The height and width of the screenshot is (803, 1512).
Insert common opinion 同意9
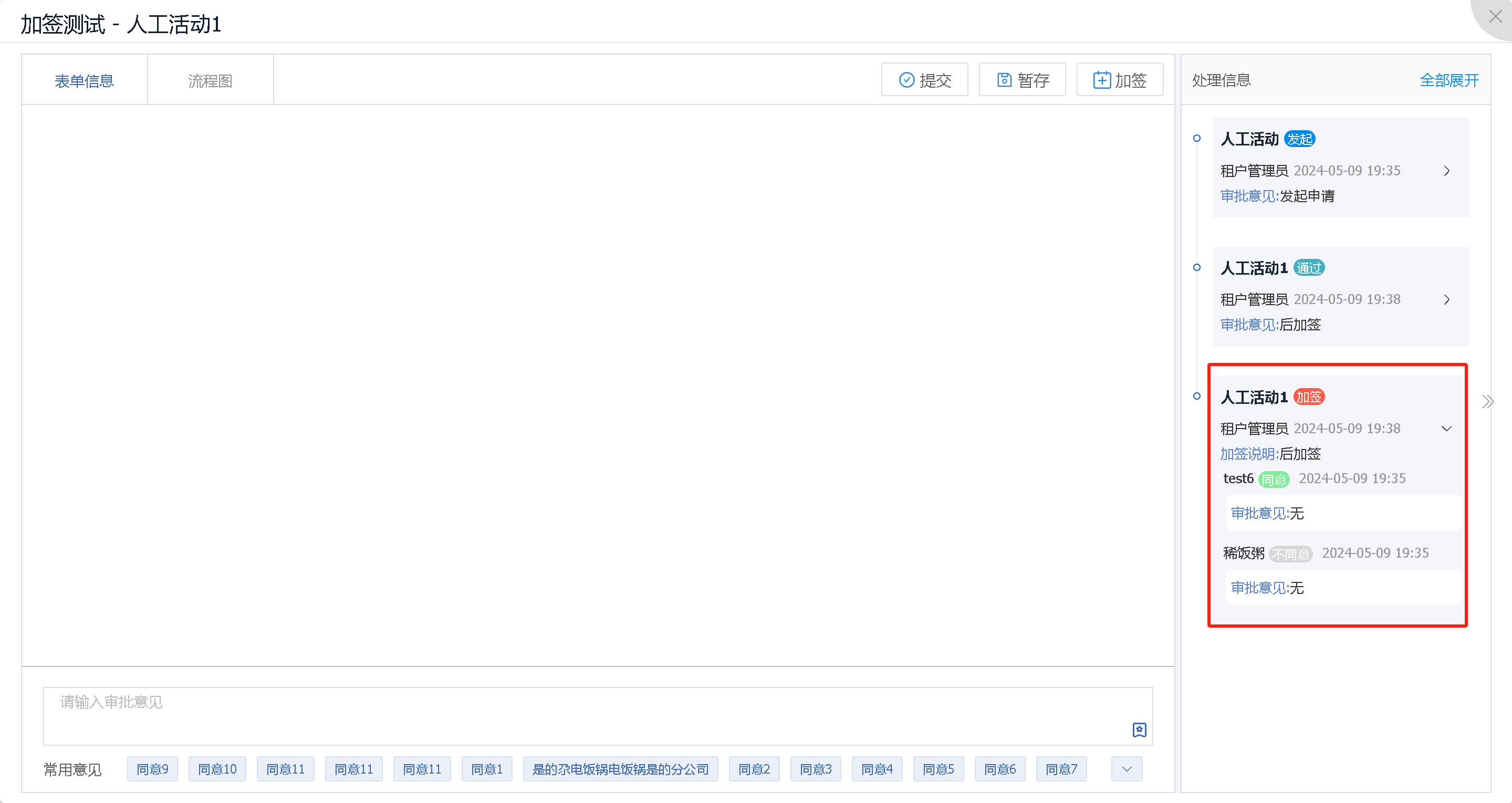coord(152,769)
